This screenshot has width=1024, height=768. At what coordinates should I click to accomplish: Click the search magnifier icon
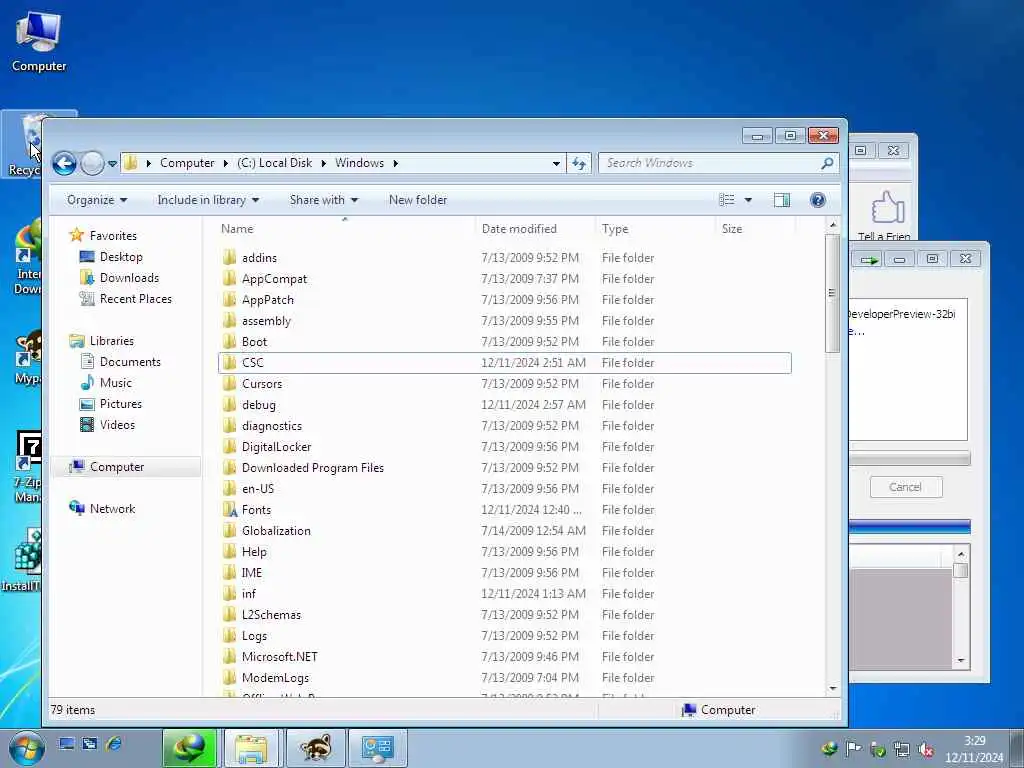tap(827, 163)
